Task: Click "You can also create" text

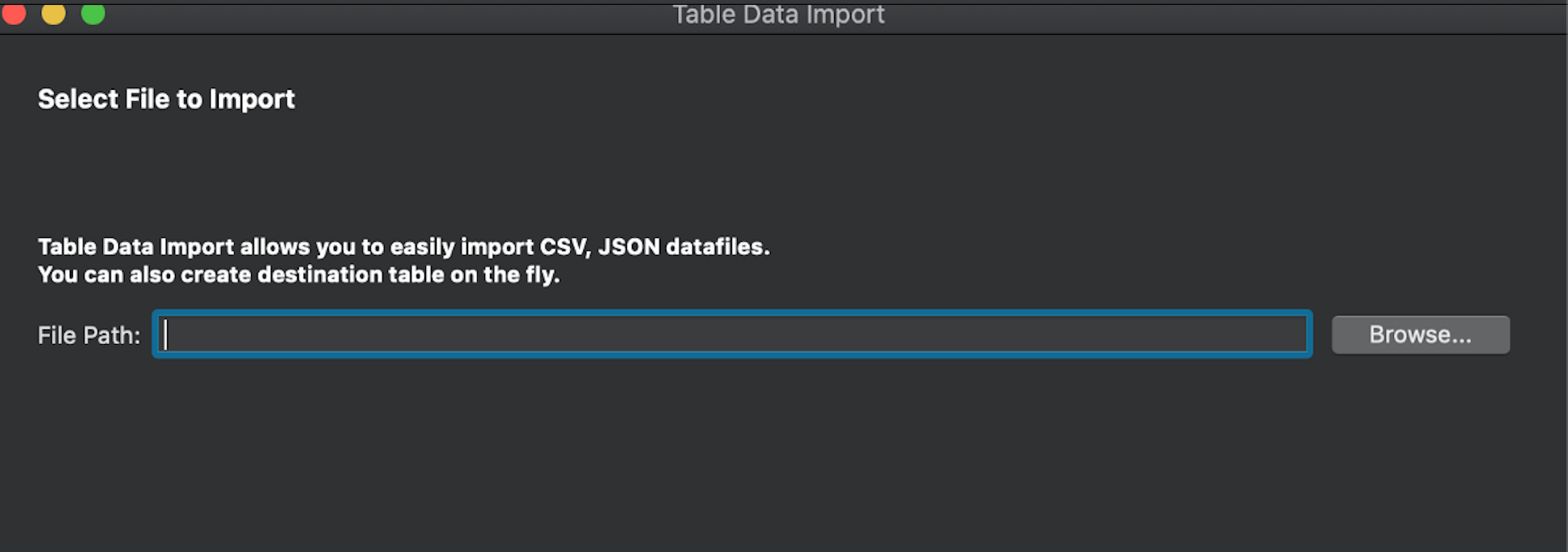Action: point(106,275)
